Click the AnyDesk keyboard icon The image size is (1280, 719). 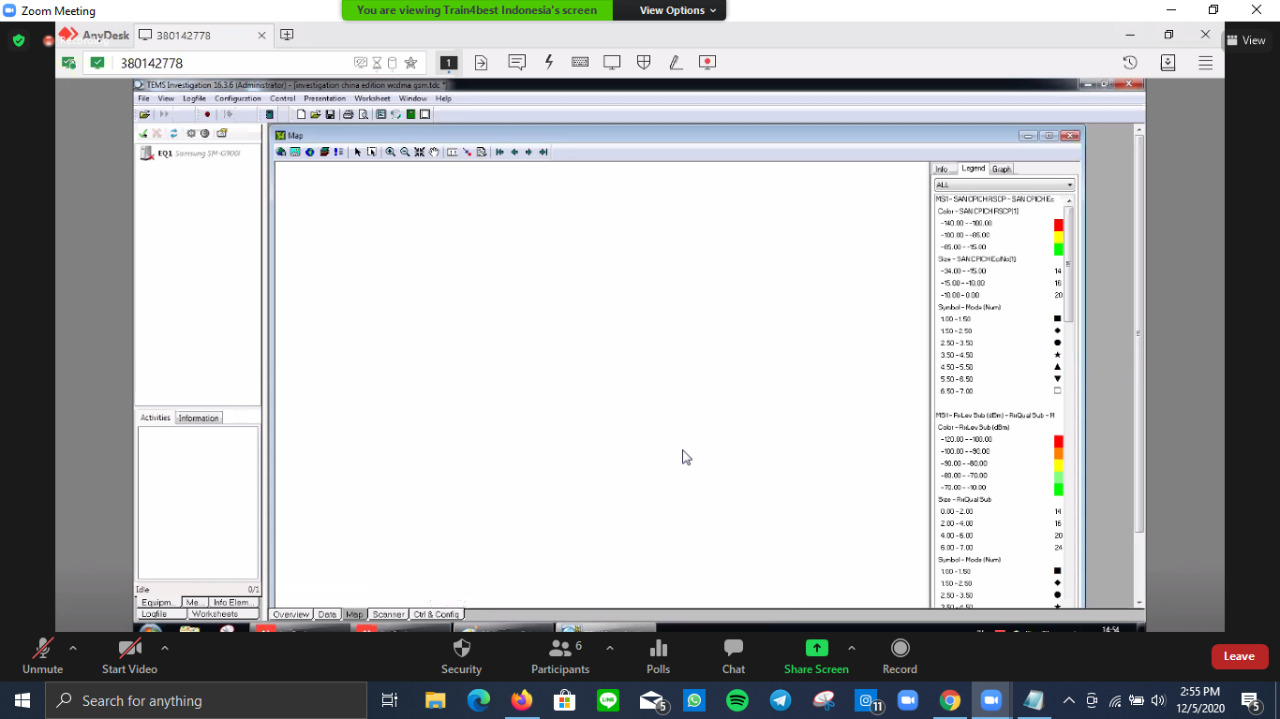pyautogui.click(x=580, y=62)
